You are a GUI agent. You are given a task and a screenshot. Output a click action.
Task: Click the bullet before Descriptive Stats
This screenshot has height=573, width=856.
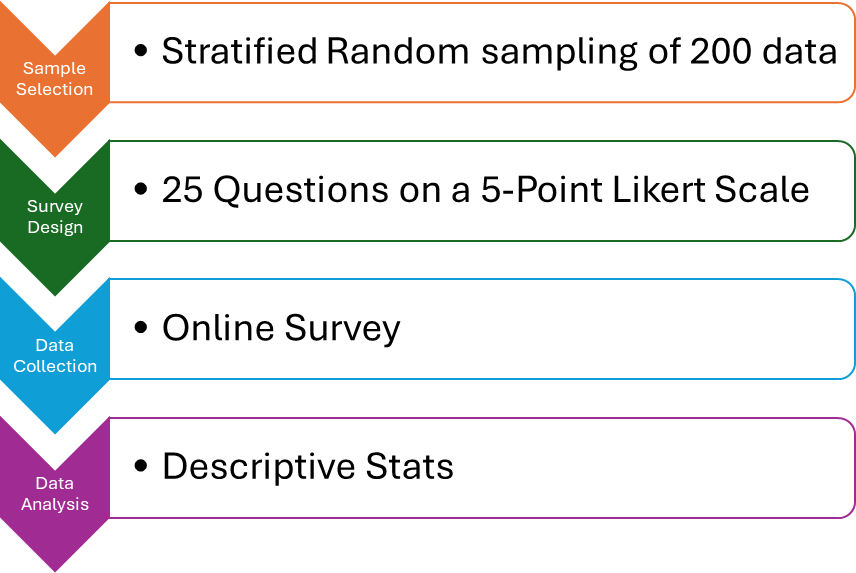(x=141, y=467)
